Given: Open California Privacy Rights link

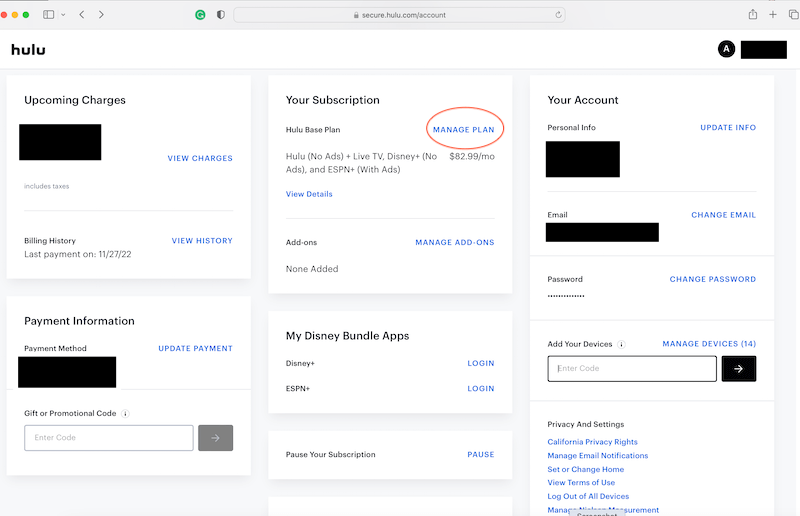Looking at the screenshot, I should (x=592, y=442).
